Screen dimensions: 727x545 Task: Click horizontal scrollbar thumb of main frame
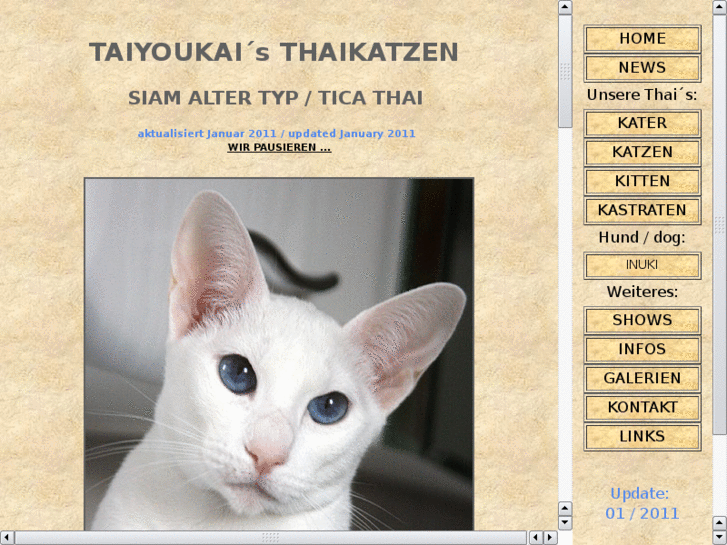270,538
